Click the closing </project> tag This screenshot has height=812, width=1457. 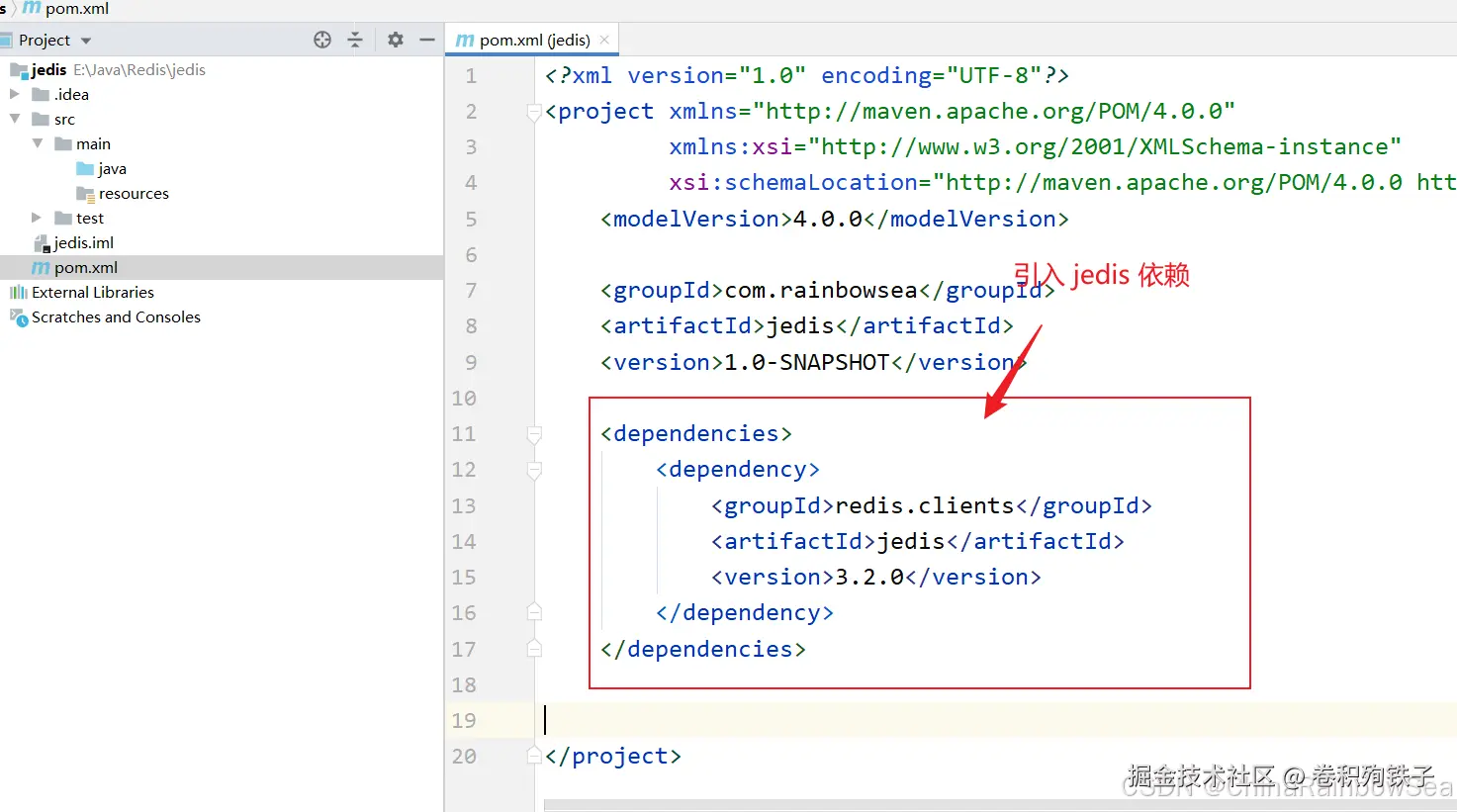click(x=613, y=756)
